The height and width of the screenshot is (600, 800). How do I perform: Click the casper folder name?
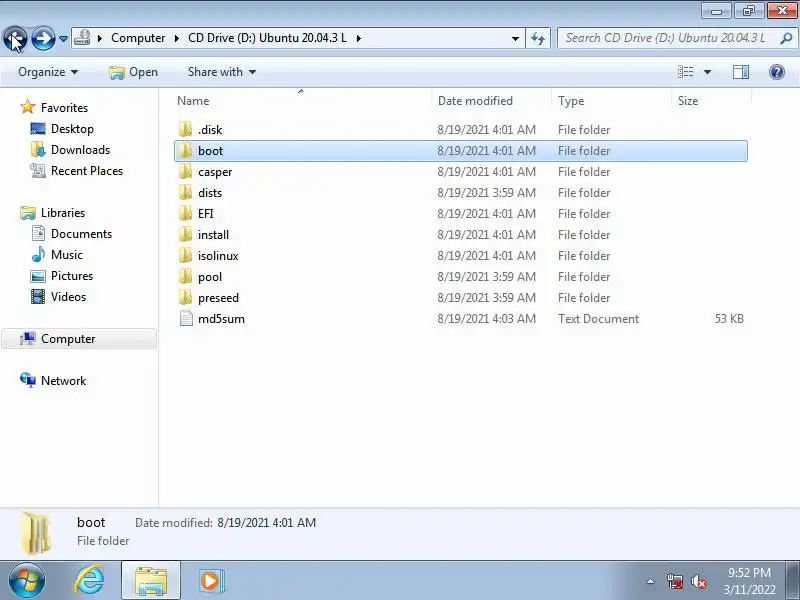pyautogui.click(x=215, y=172)
